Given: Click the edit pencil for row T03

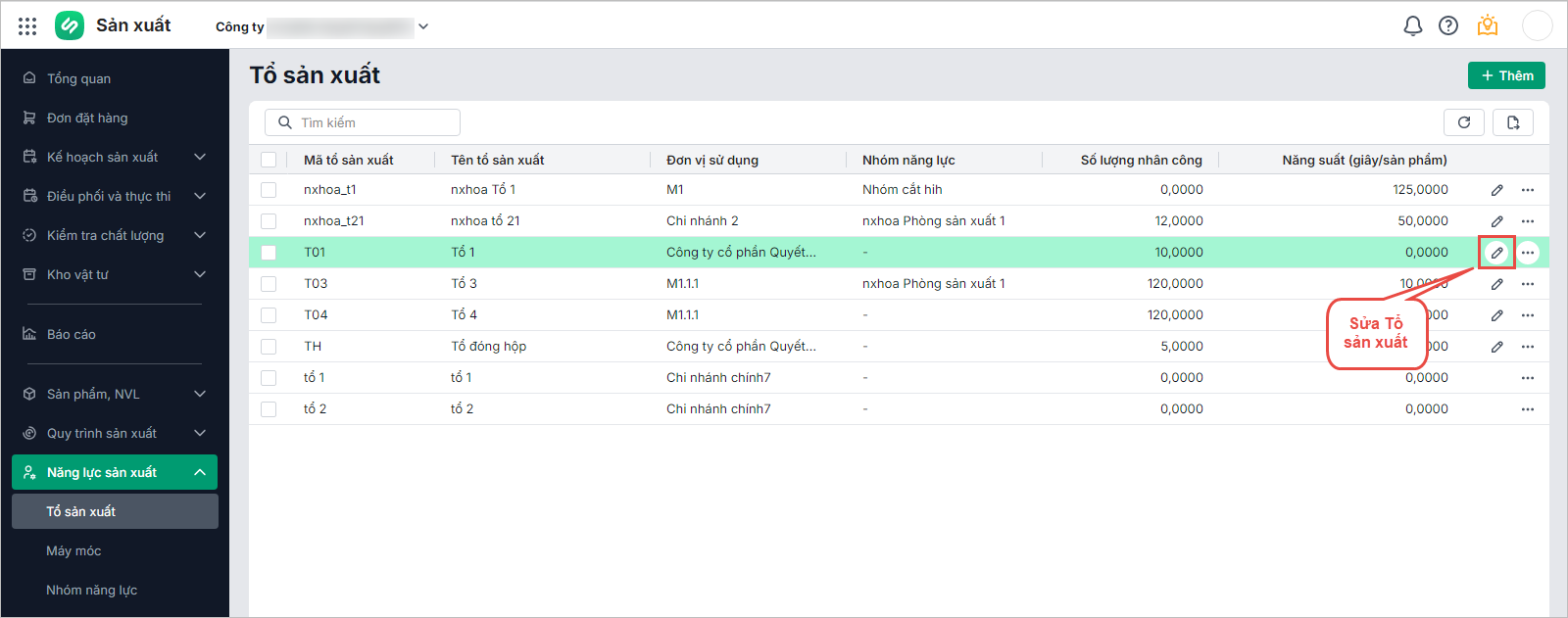Looking at the screenshot, I should 1496,284.
